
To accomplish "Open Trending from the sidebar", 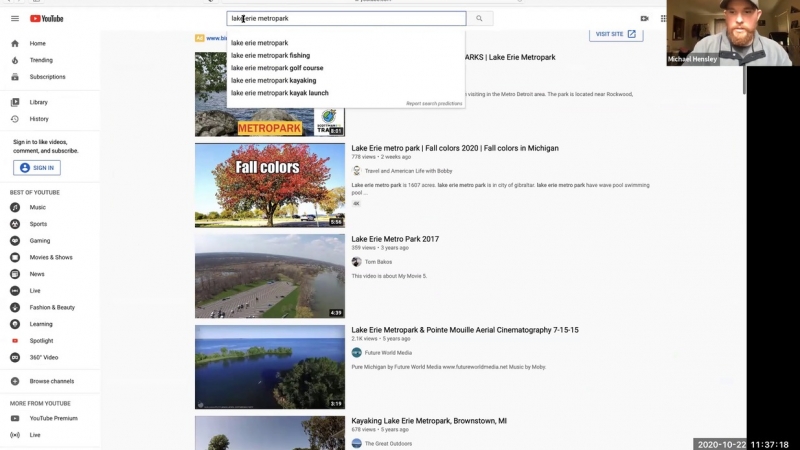I will [41, 60].
